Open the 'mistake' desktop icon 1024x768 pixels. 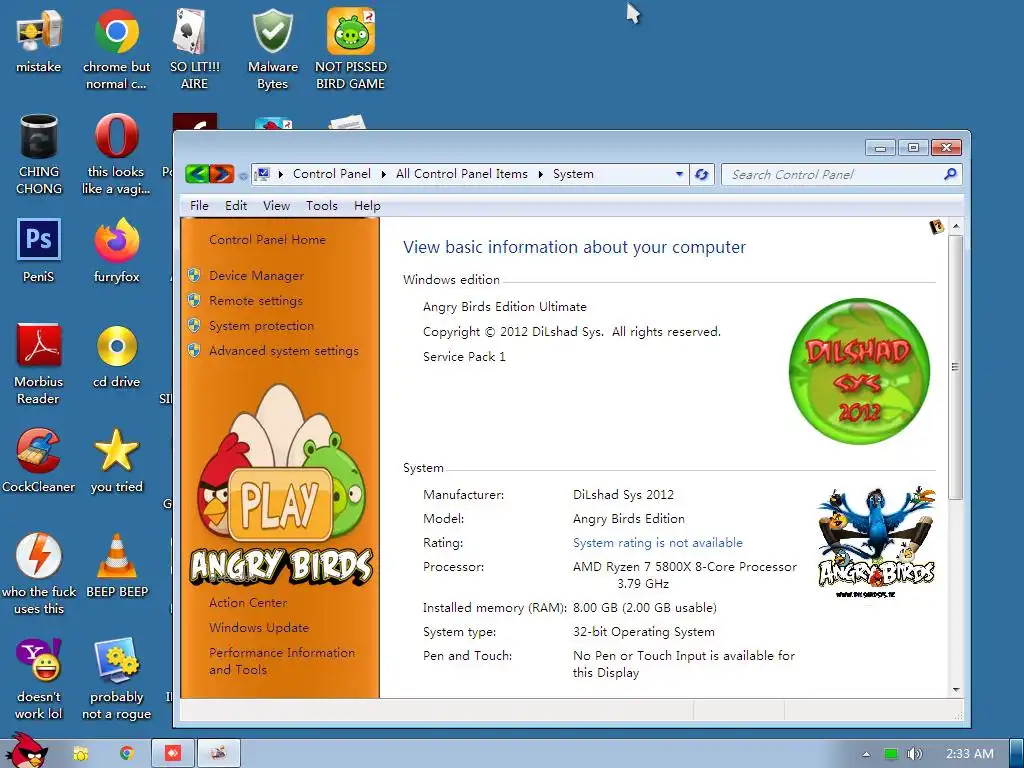[39, 40]
